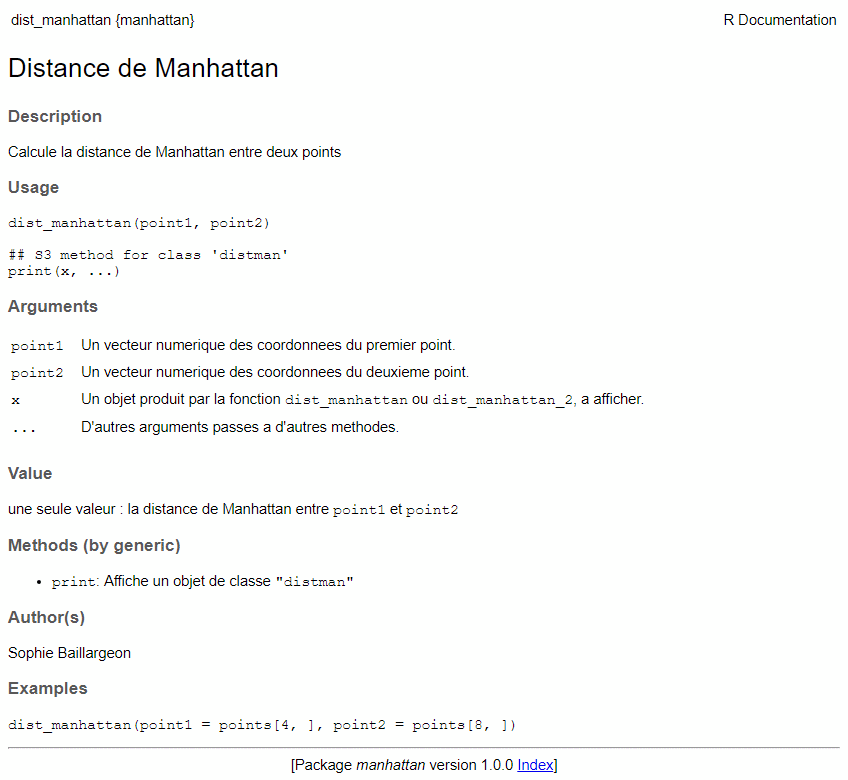This screenshot has height=780, width=848.
Task: Click the Description section heading
Action: 55,116
